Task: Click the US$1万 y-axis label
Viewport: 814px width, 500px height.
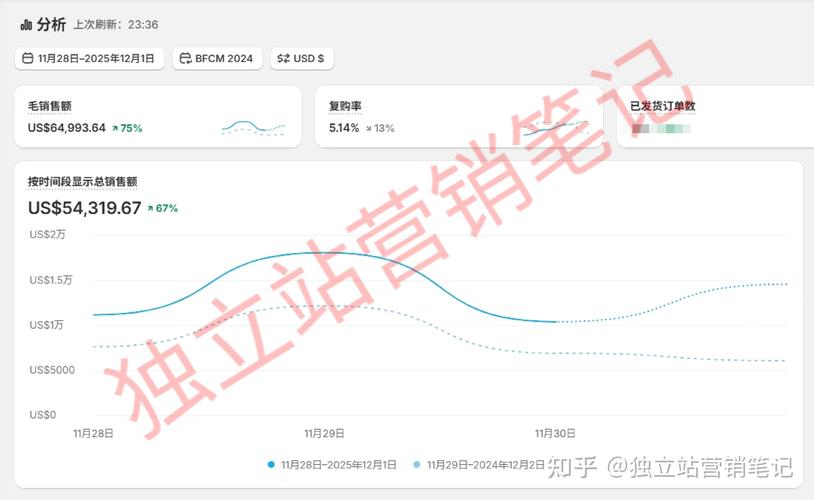Action: tap(46, 325)
